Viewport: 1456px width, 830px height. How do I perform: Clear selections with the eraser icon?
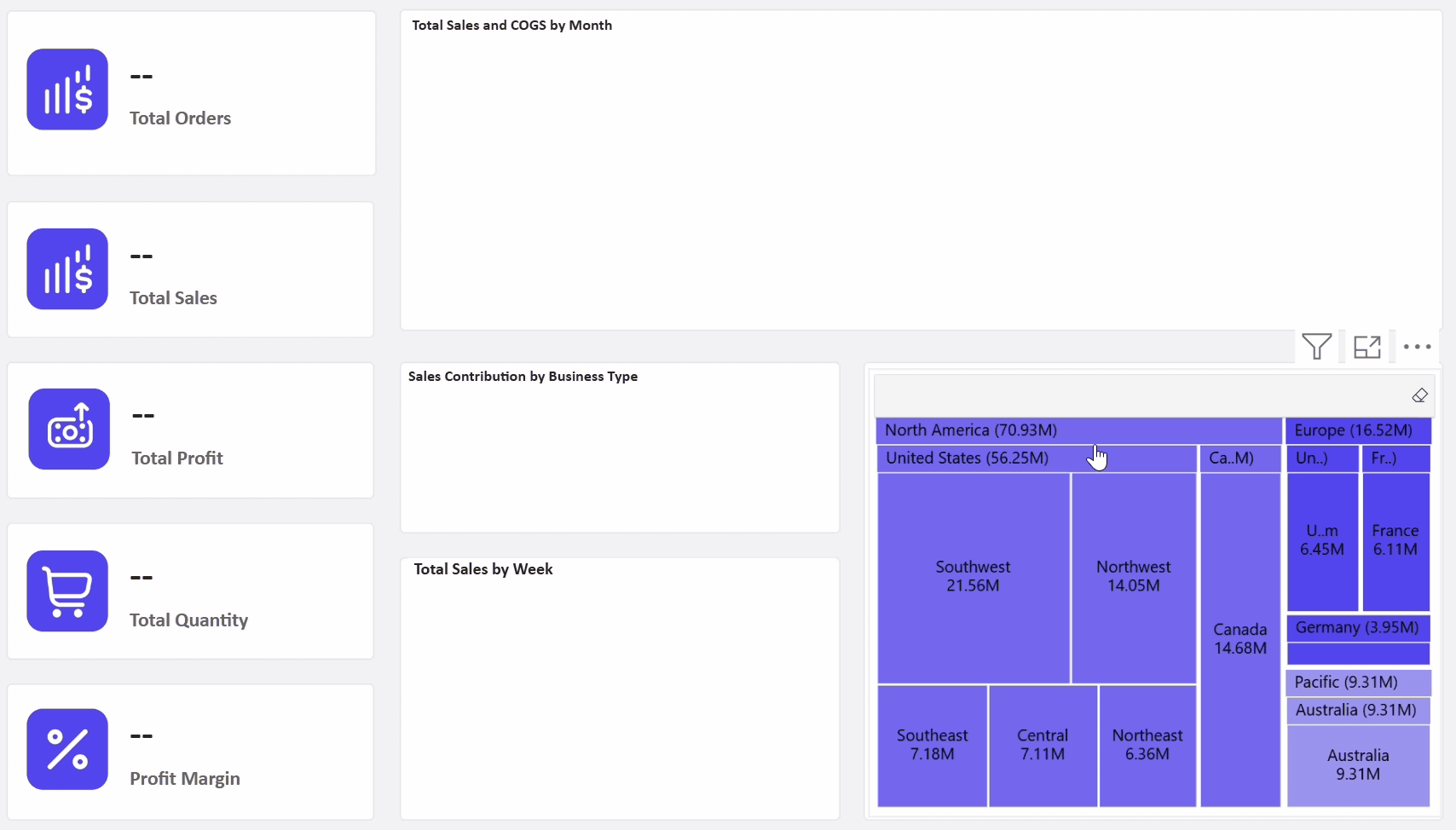pos(1419,395)
